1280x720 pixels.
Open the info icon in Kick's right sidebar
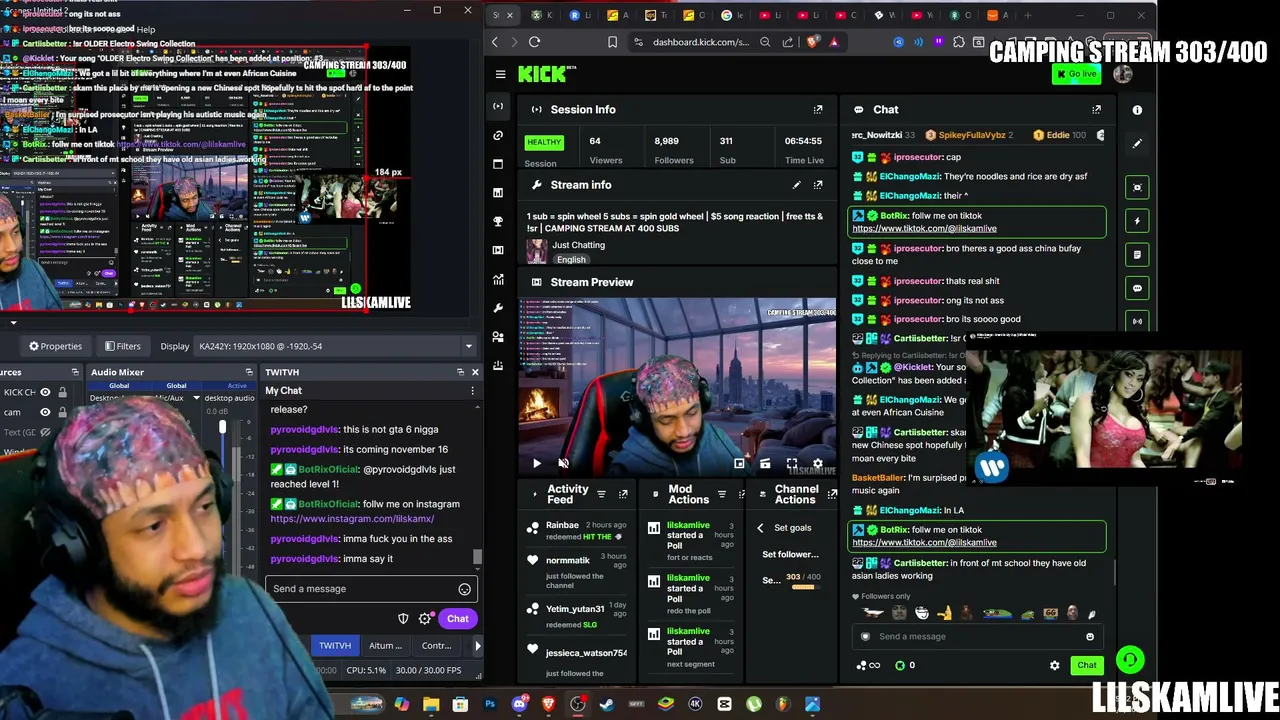pyautogui.click(x=1137, y=110)
